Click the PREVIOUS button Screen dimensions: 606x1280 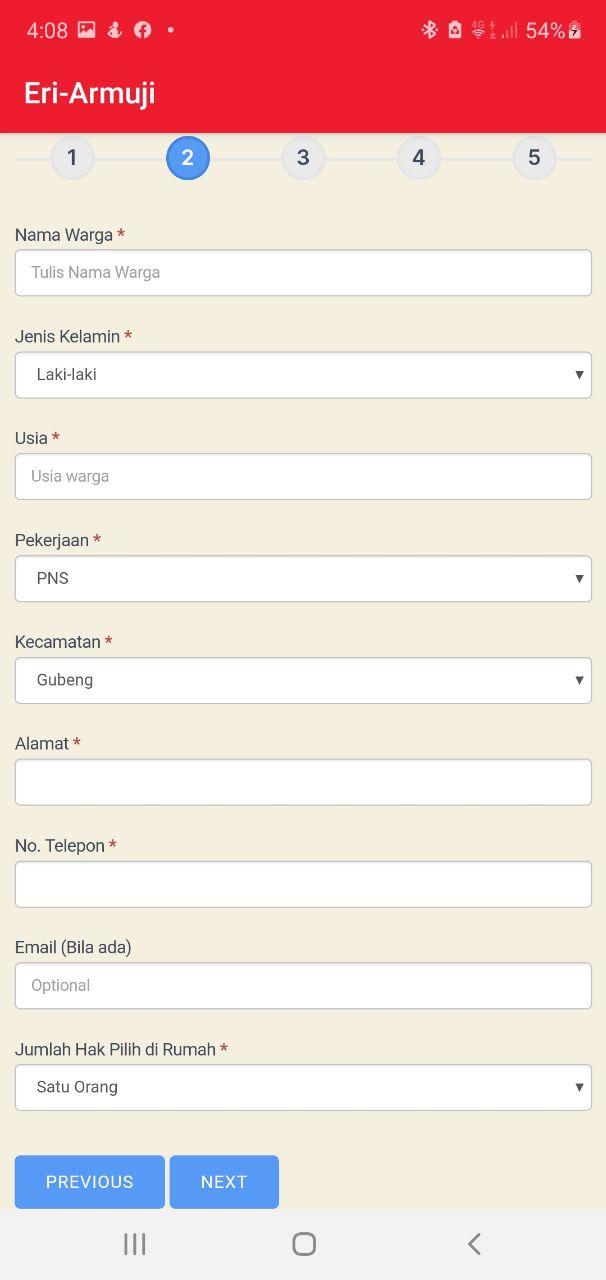pos(90,1182)
